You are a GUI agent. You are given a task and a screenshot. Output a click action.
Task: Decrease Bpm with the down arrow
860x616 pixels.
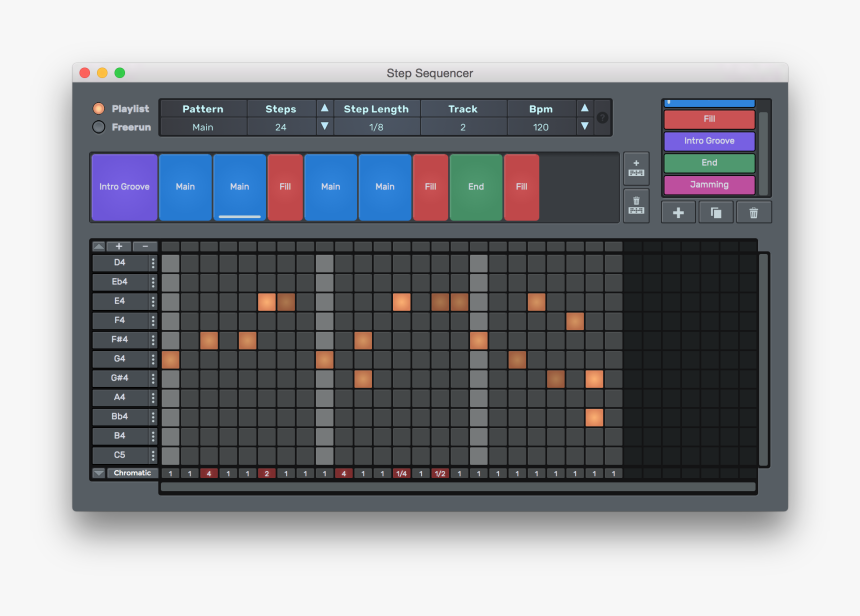585,126
